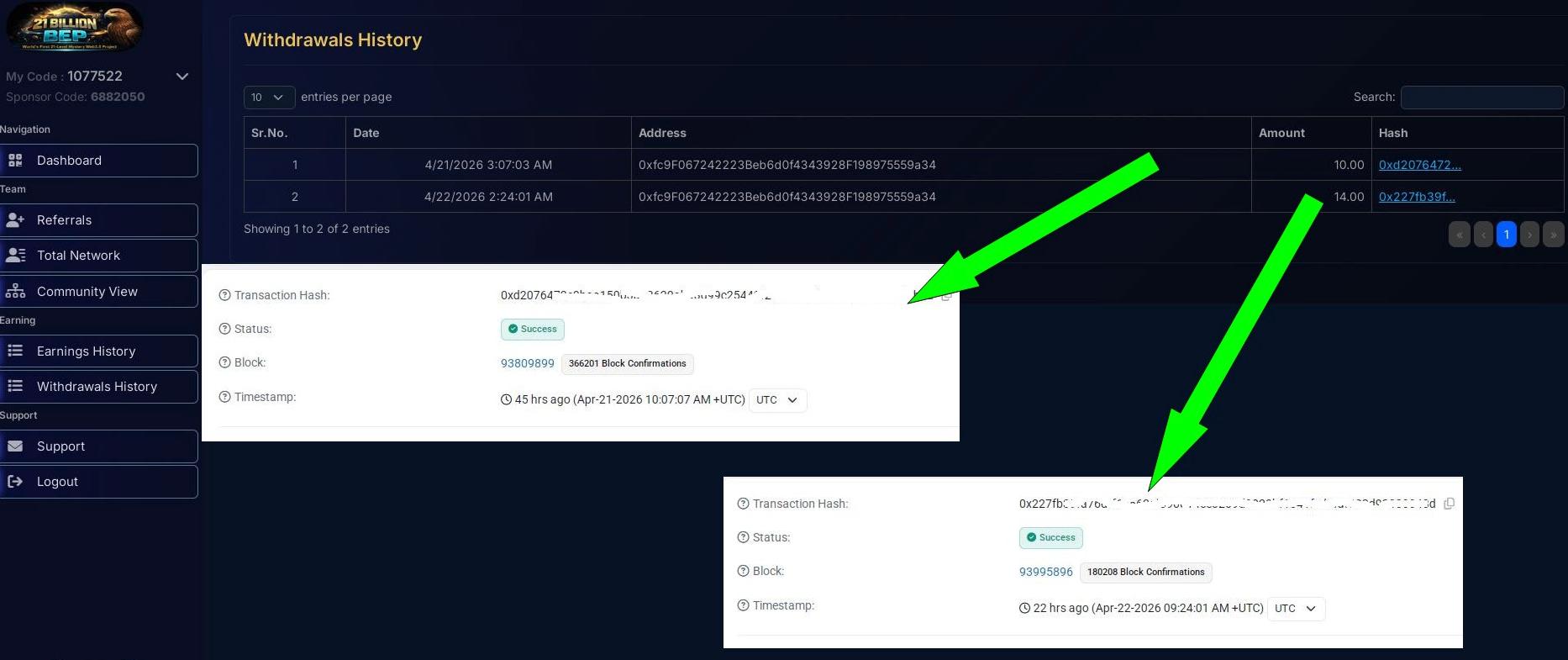
Task: Open UTC dropdown for Apr-21 timestamp
Action: click(777, 400)
